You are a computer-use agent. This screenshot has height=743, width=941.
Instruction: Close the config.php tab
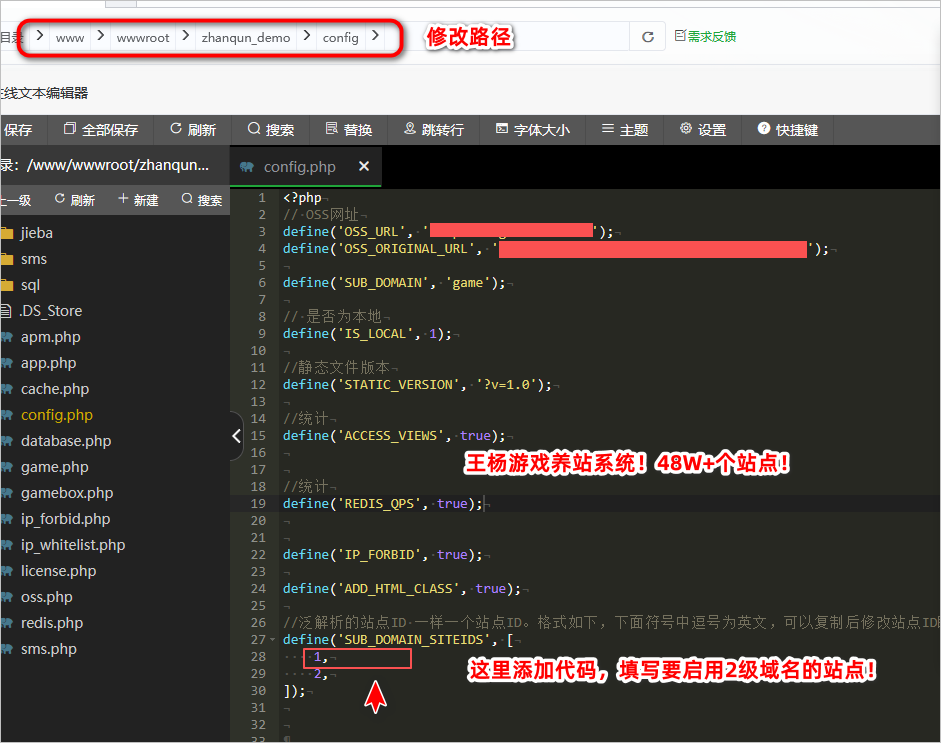[364, 166]
